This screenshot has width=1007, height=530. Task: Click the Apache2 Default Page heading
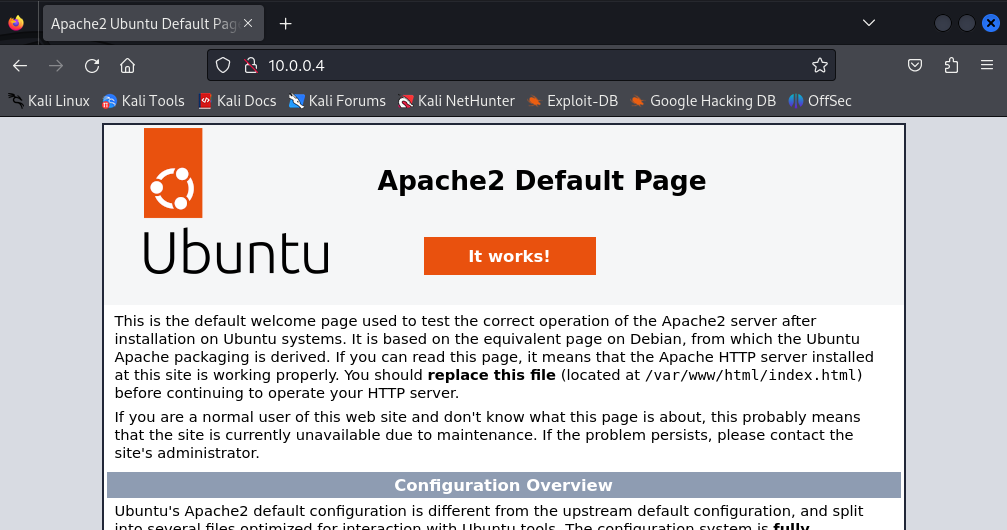coord(541,181)
